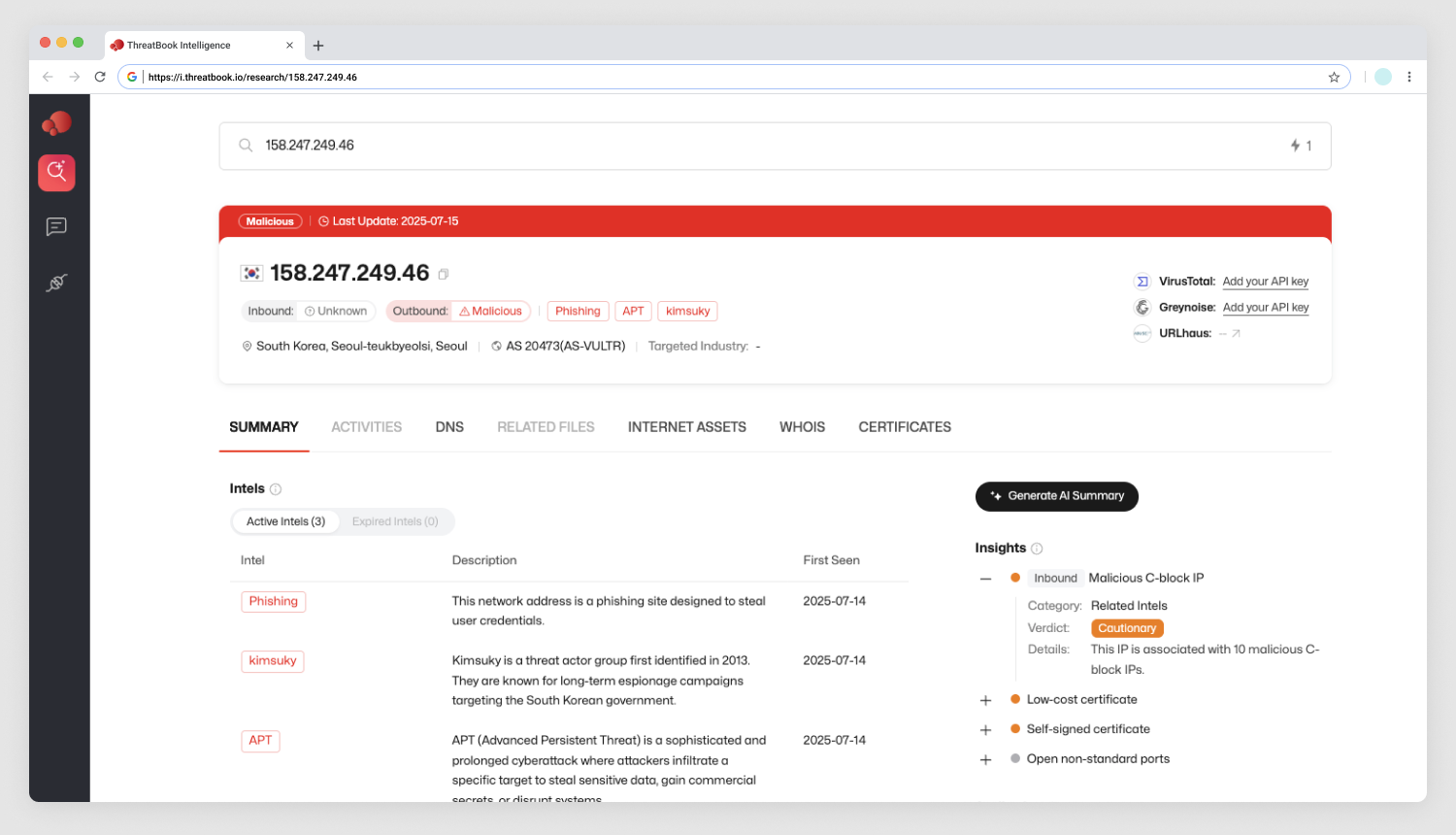Expand the Self-signed certificate insight

[x=985, y=729]
